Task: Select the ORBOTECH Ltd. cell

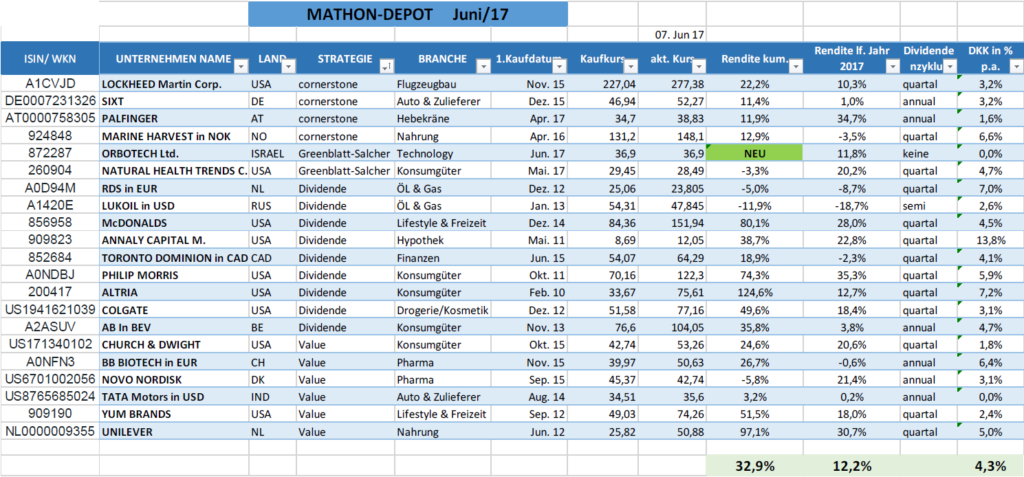Action: (x=174, y=153)
